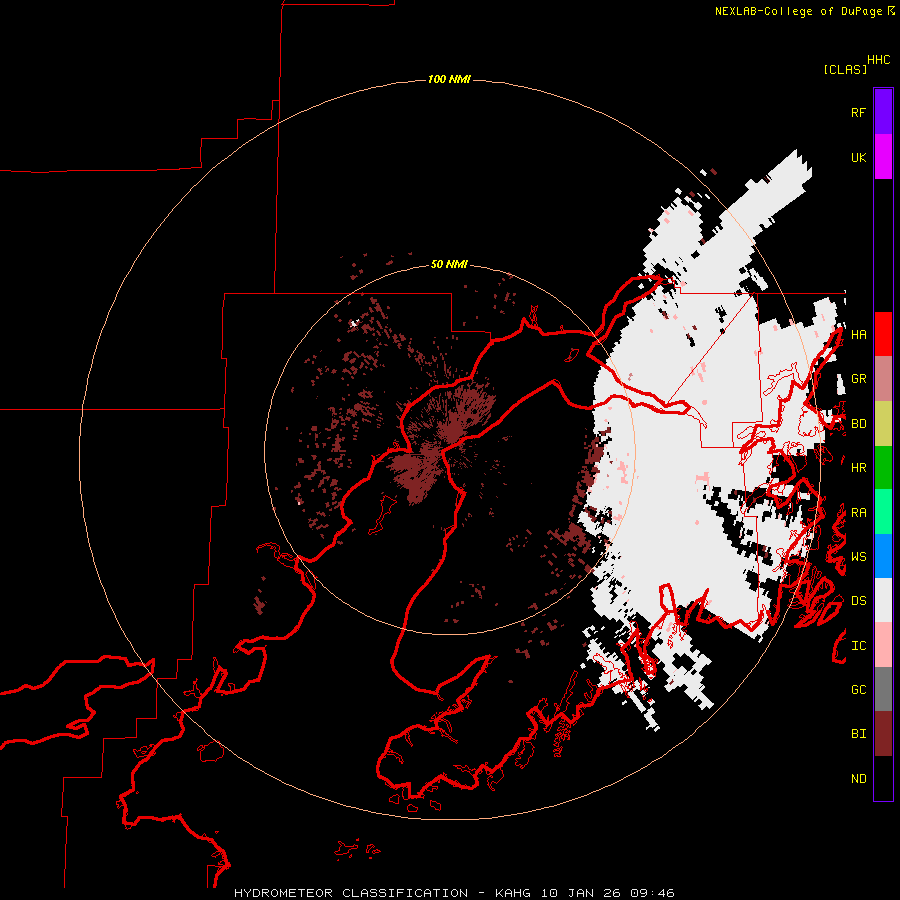Click the HYDROMETEOR CLASSIFICATION title text
The height and width of the screenshot is (900, 900).
351,893
